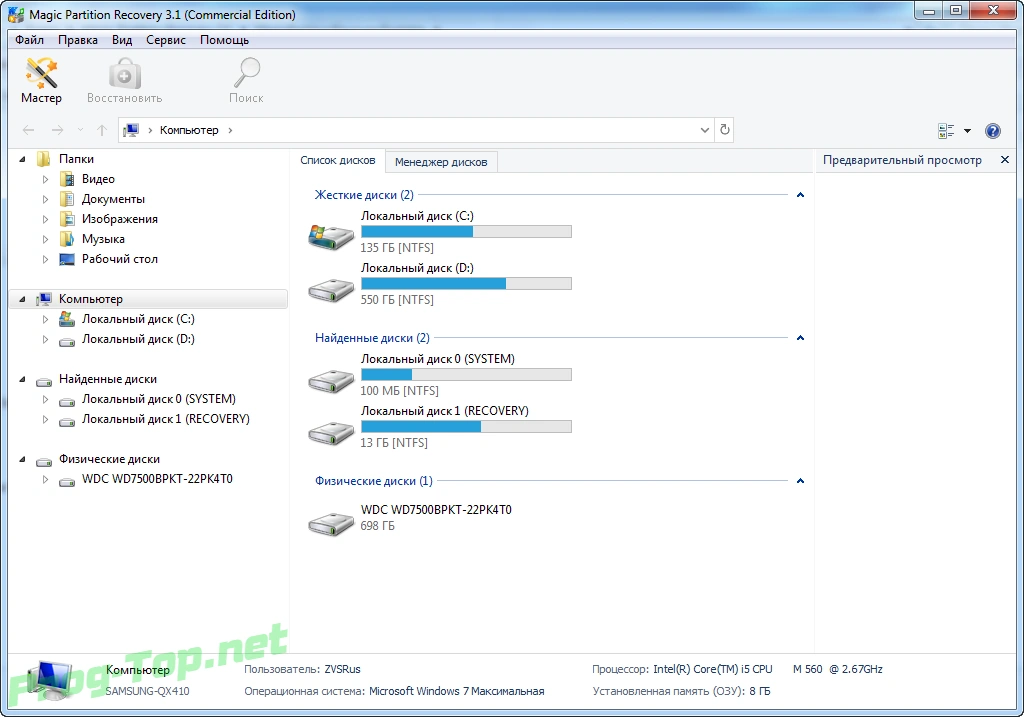1024x717 pixels.
Task: Click the Рабочий стол icon in tree
Action: 67,259
